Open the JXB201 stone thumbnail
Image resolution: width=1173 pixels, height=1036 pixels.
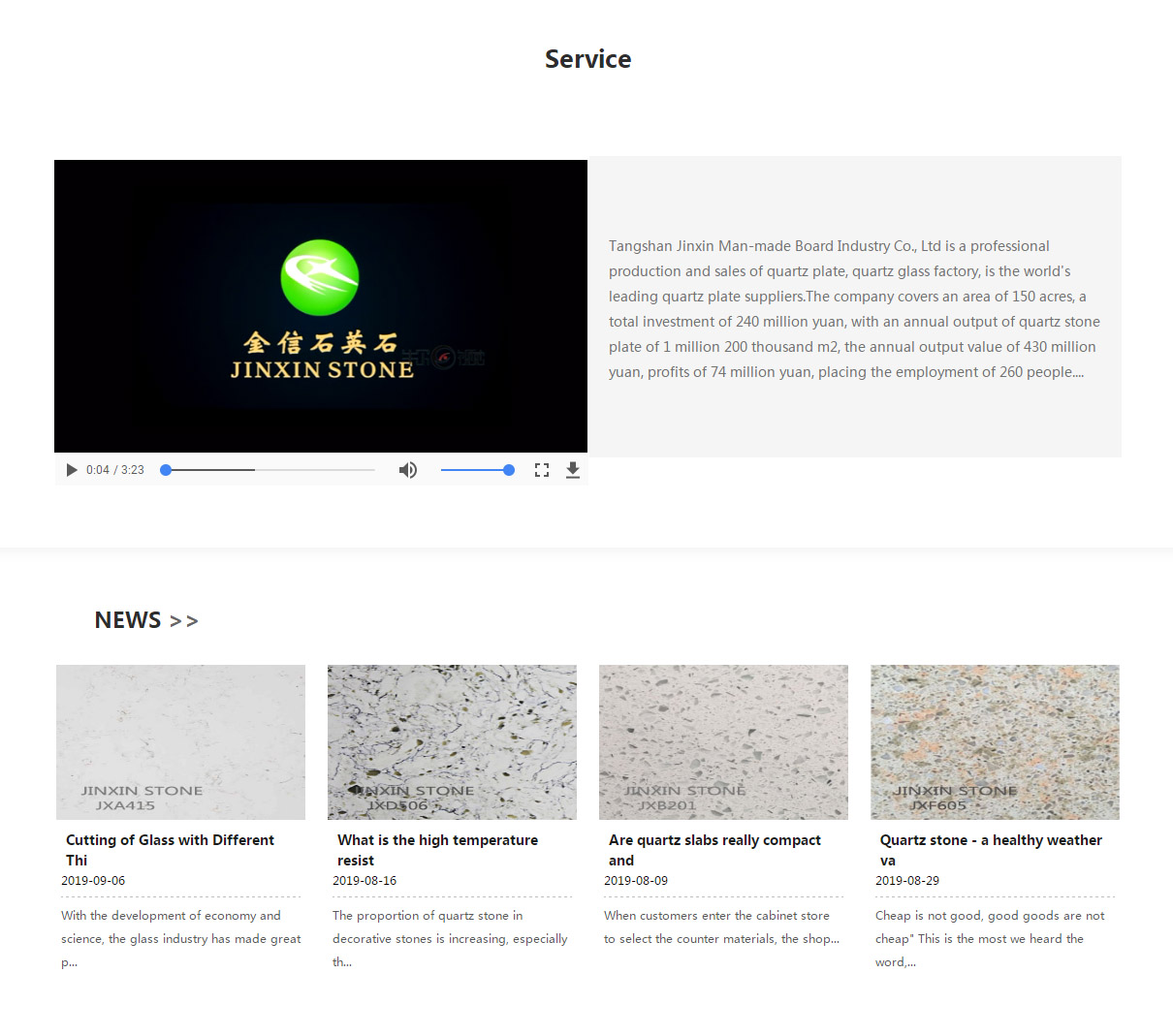pyautogui.click(x=723, y=742)
